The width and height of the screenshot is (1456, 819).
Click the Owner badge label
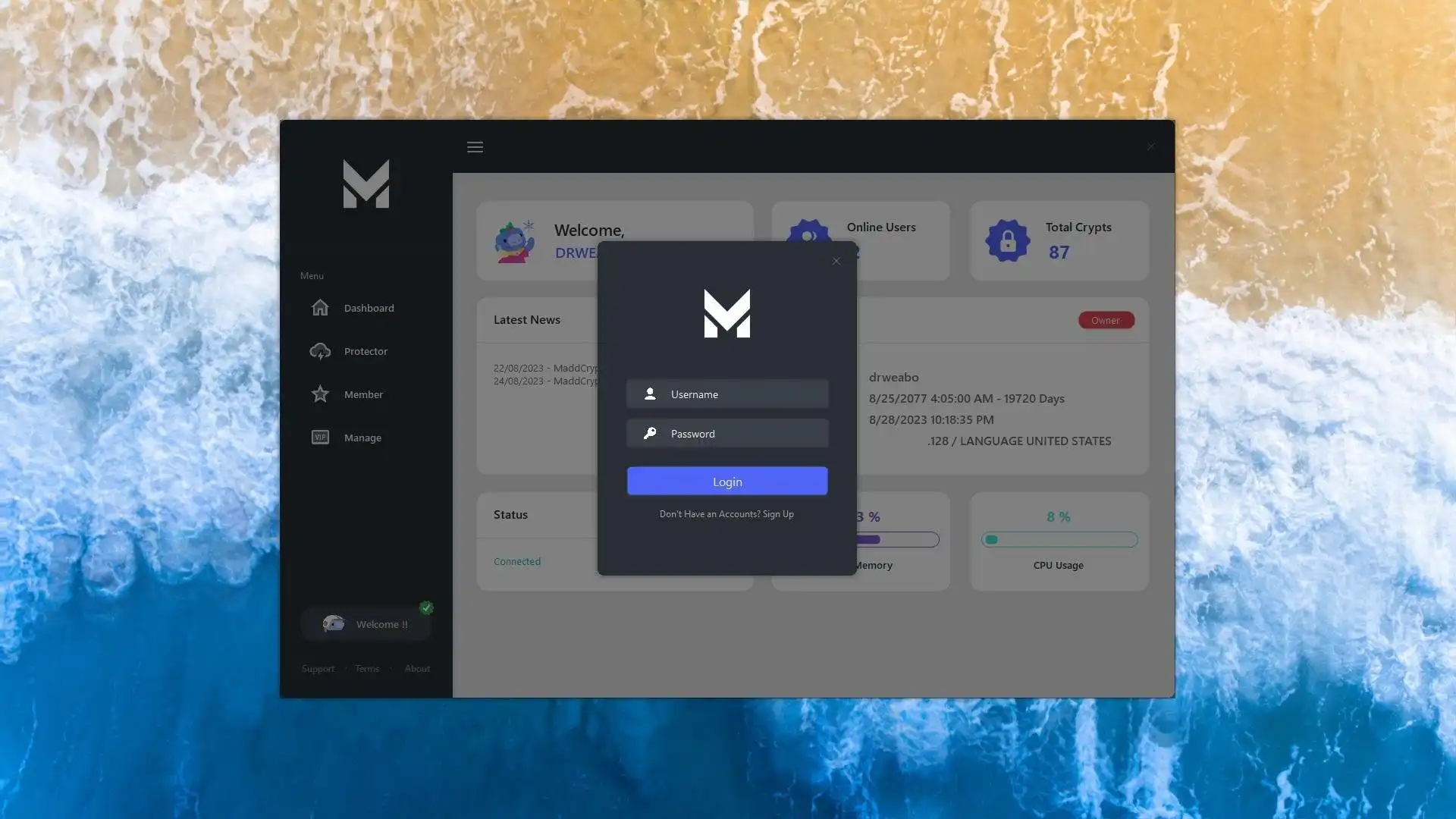pos(1105,320)
